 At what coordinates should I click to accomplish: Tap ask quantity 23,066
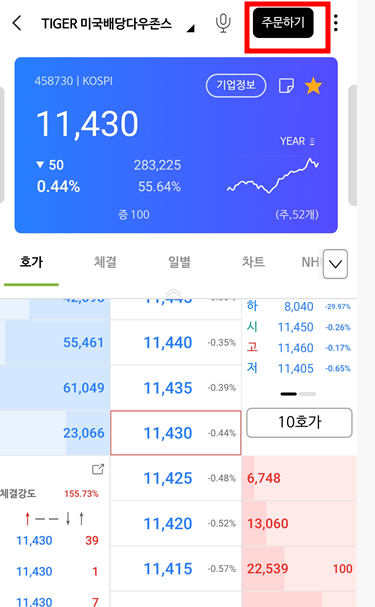[x=84, y=433]
